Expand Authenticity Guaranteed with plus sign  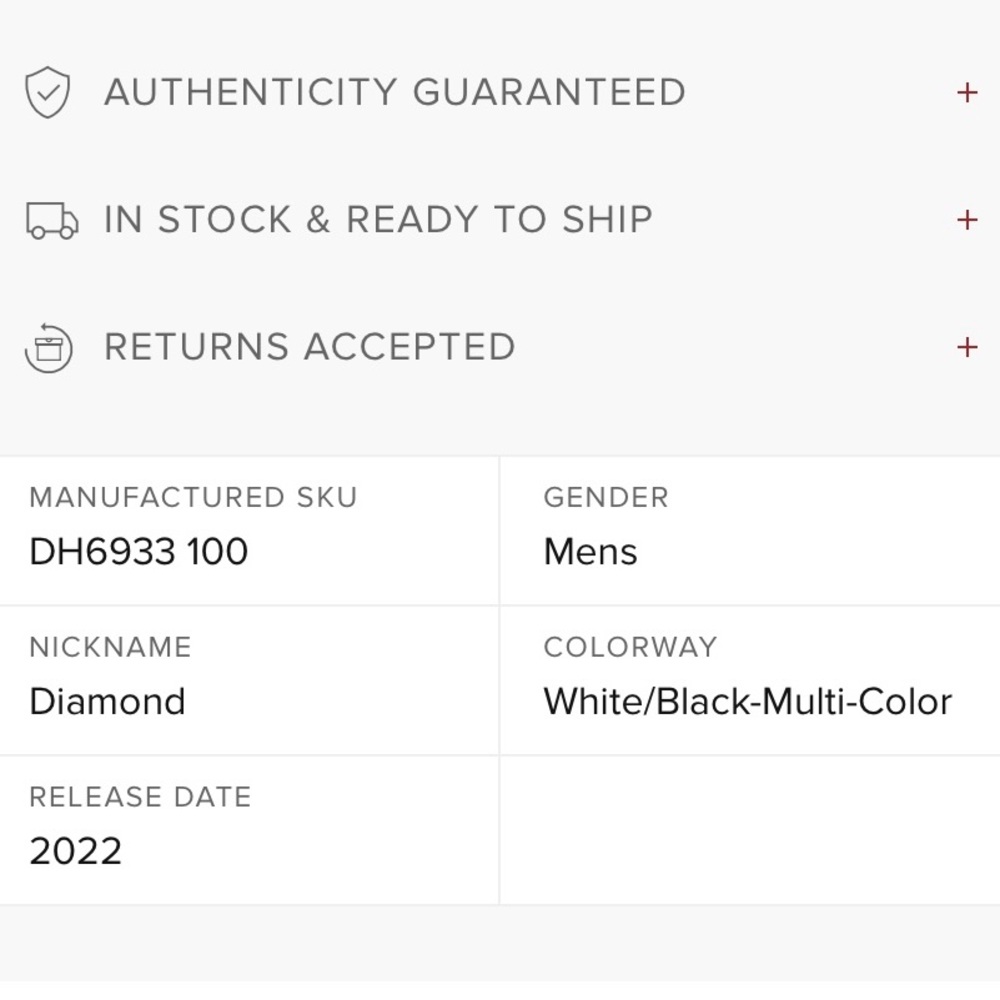(x=967, y=92)
